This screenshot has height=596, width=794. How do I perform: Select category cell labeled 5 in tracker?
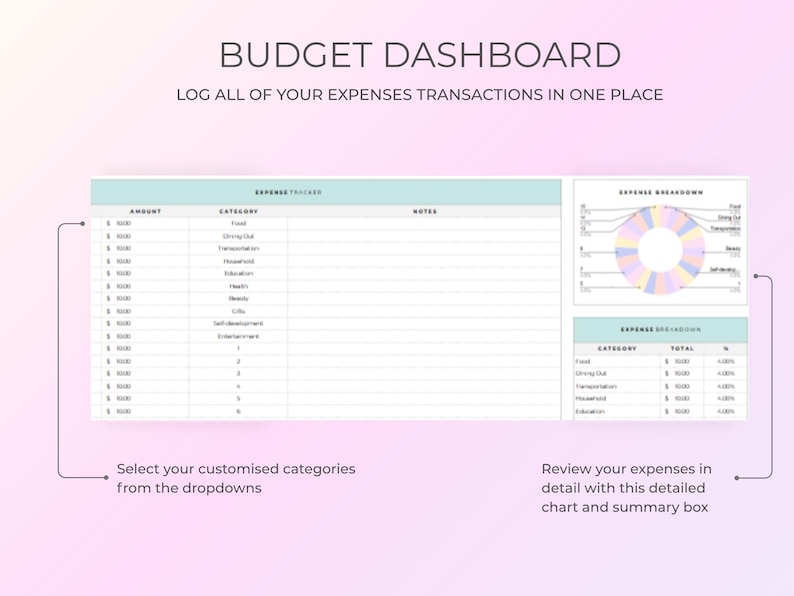(239, 399)
